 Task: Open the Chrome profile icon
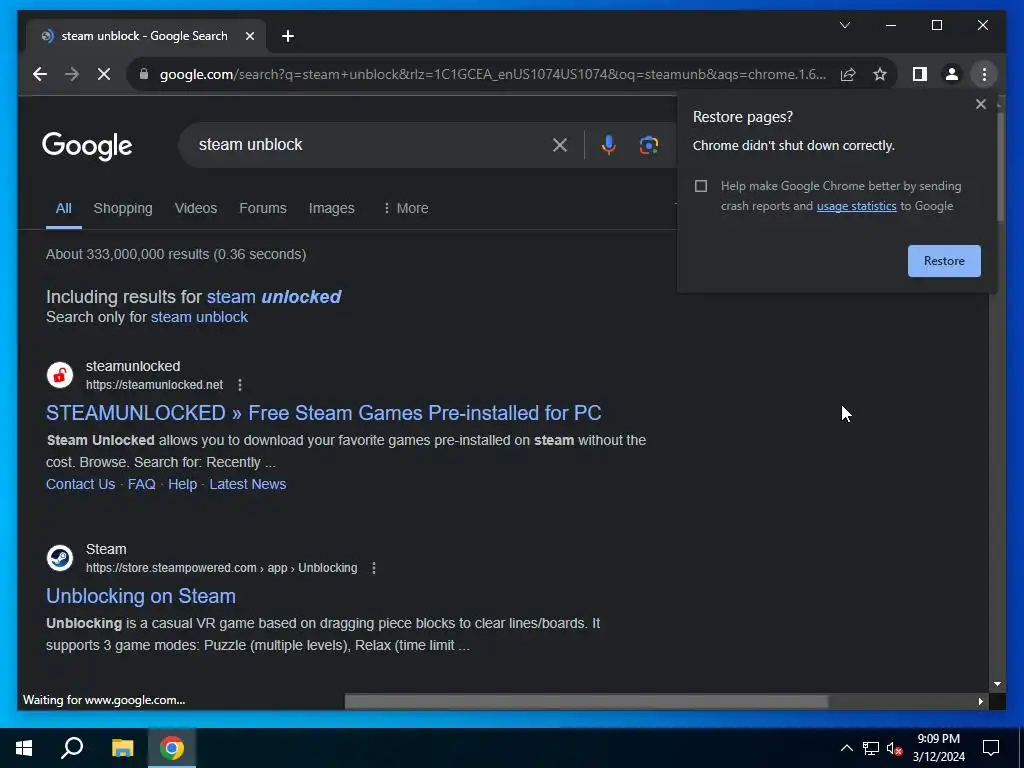(x=952, y=74)
